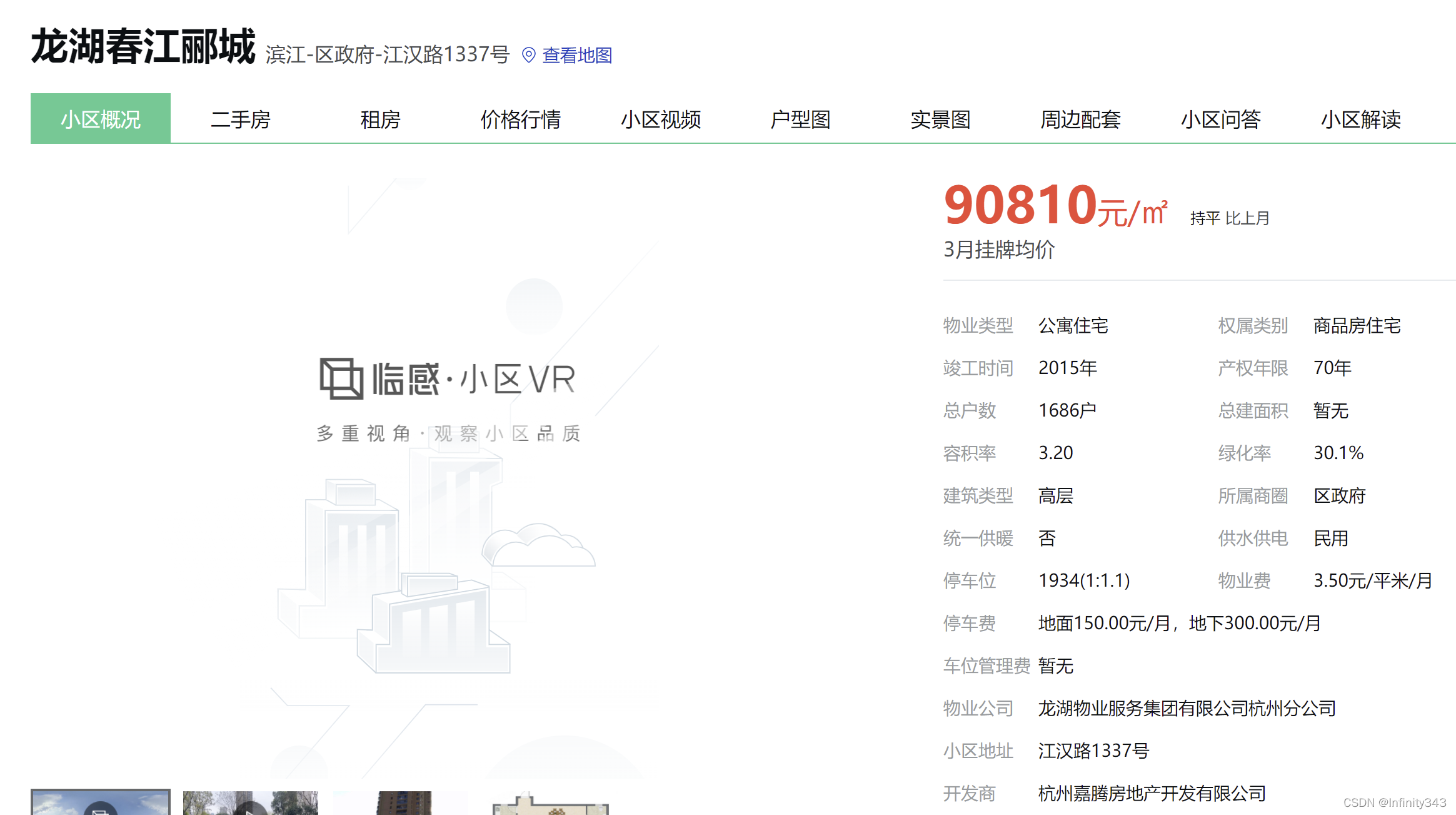View the 实景图 tab
Image resolution: width=1456 pixels, height=815 pixels.
tap(940, 119)
